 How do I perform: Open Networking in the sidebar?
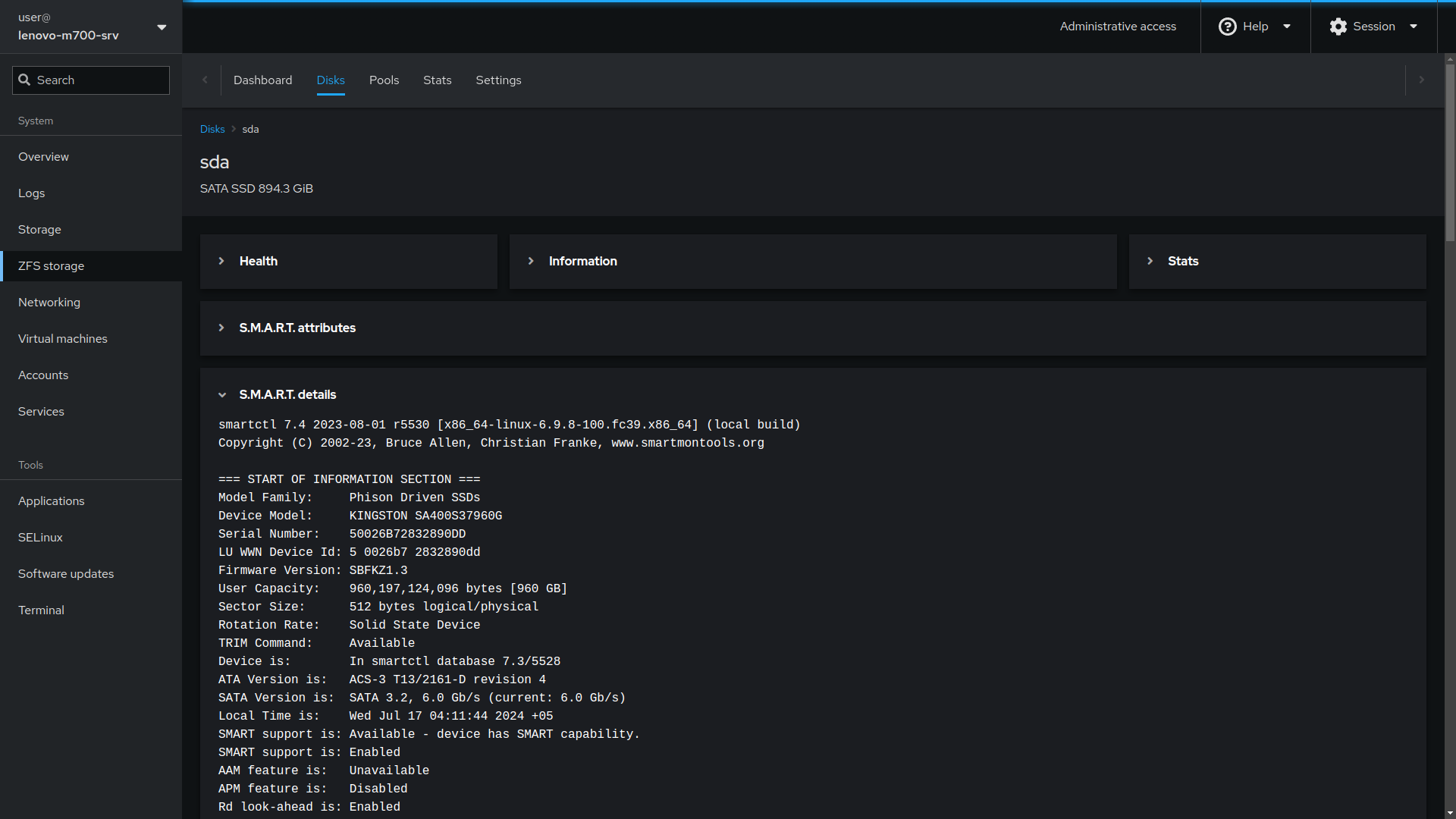pos(91,303)
